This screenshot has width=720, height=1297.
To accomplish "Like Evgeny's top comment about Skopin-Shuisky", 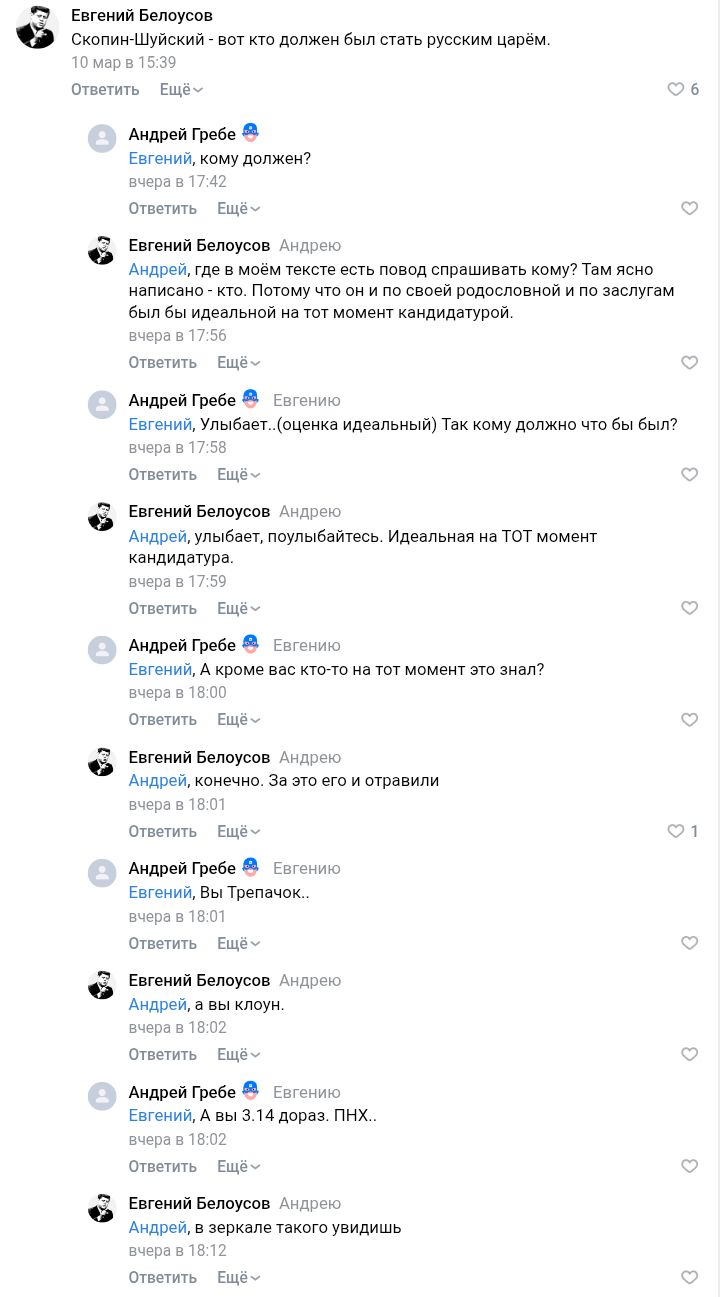I will (676, 90).
